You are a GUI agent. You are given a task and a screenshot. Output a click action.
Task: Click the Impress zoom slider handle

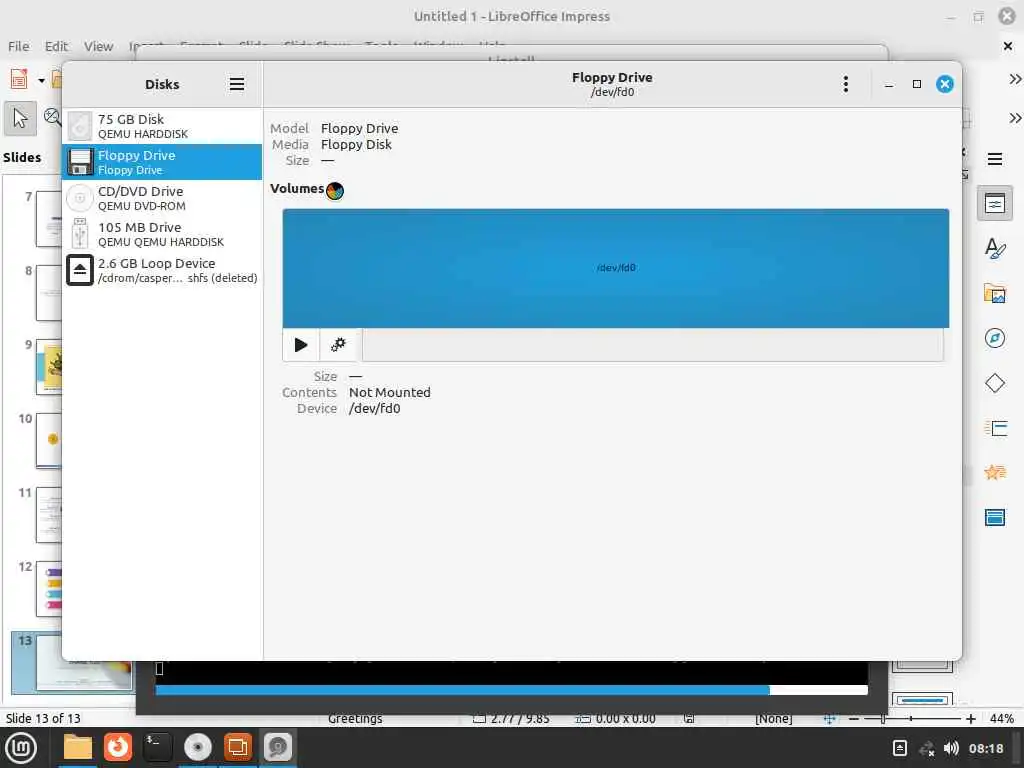(x=883, y=719)
